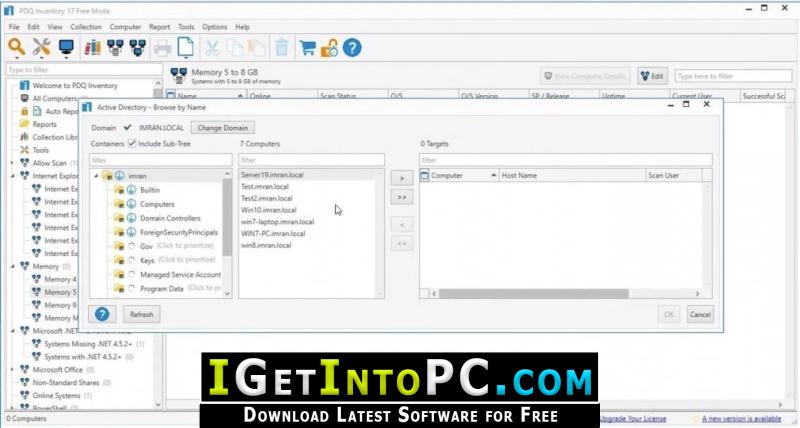Select win7-laptop.imran.local in the list
The height and width of the screenshot is (428, 800).
(x=277, y=221)
